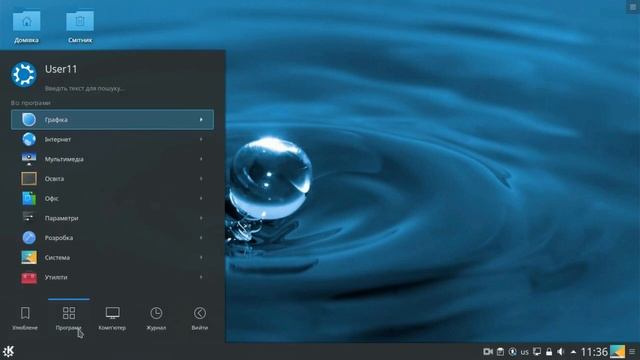Expand the Параметри submenu arrow
640x360 pixels.
pos(201,218)
